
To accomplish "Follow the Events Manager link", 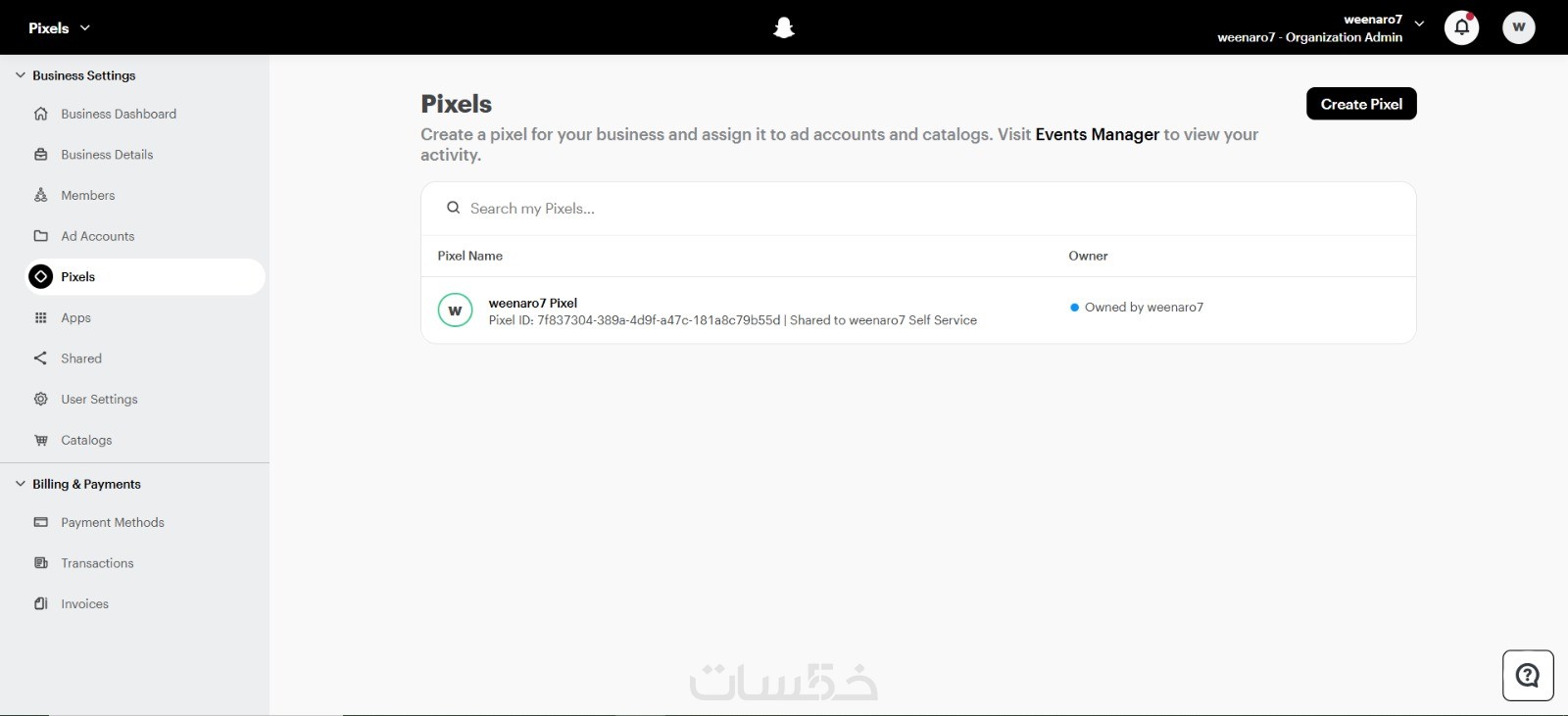I will 1097,134.
